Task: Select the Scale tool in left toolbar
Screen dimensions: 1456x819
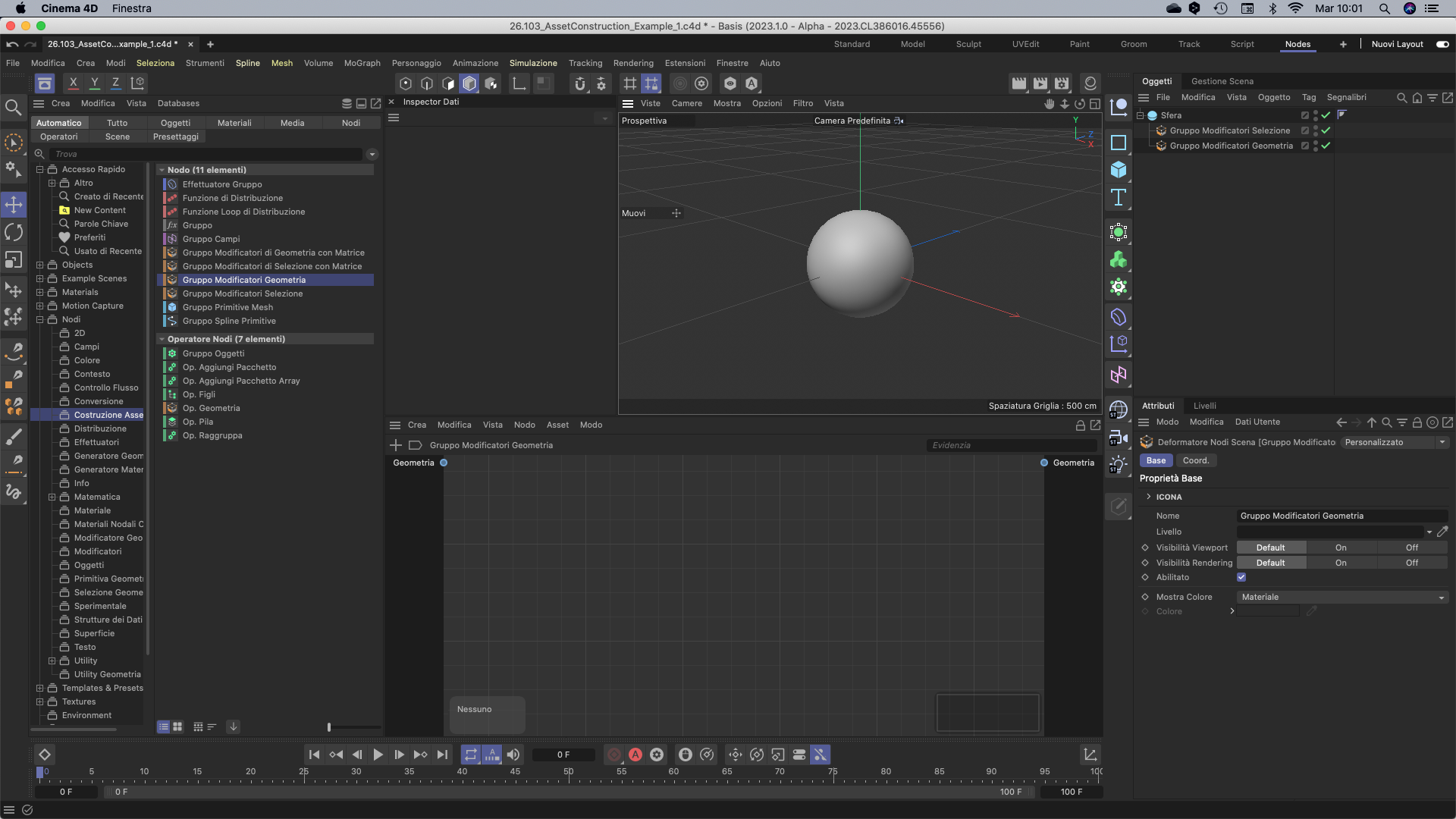Action: [x=14, y=260]
